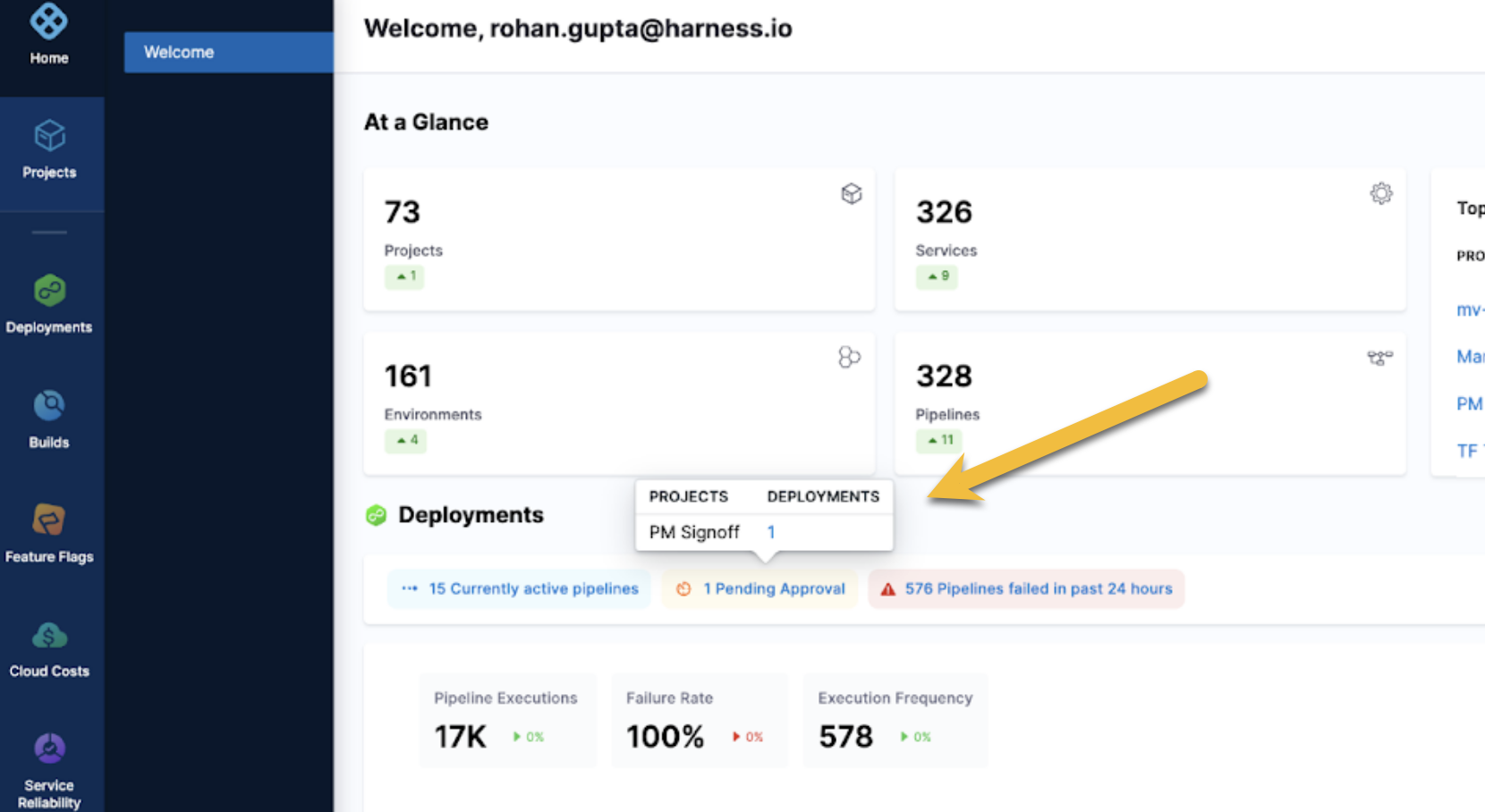Select the Welcome tab in side panel
The image size is (1485, 812).
pyautogui.click(x=228, y=52)
